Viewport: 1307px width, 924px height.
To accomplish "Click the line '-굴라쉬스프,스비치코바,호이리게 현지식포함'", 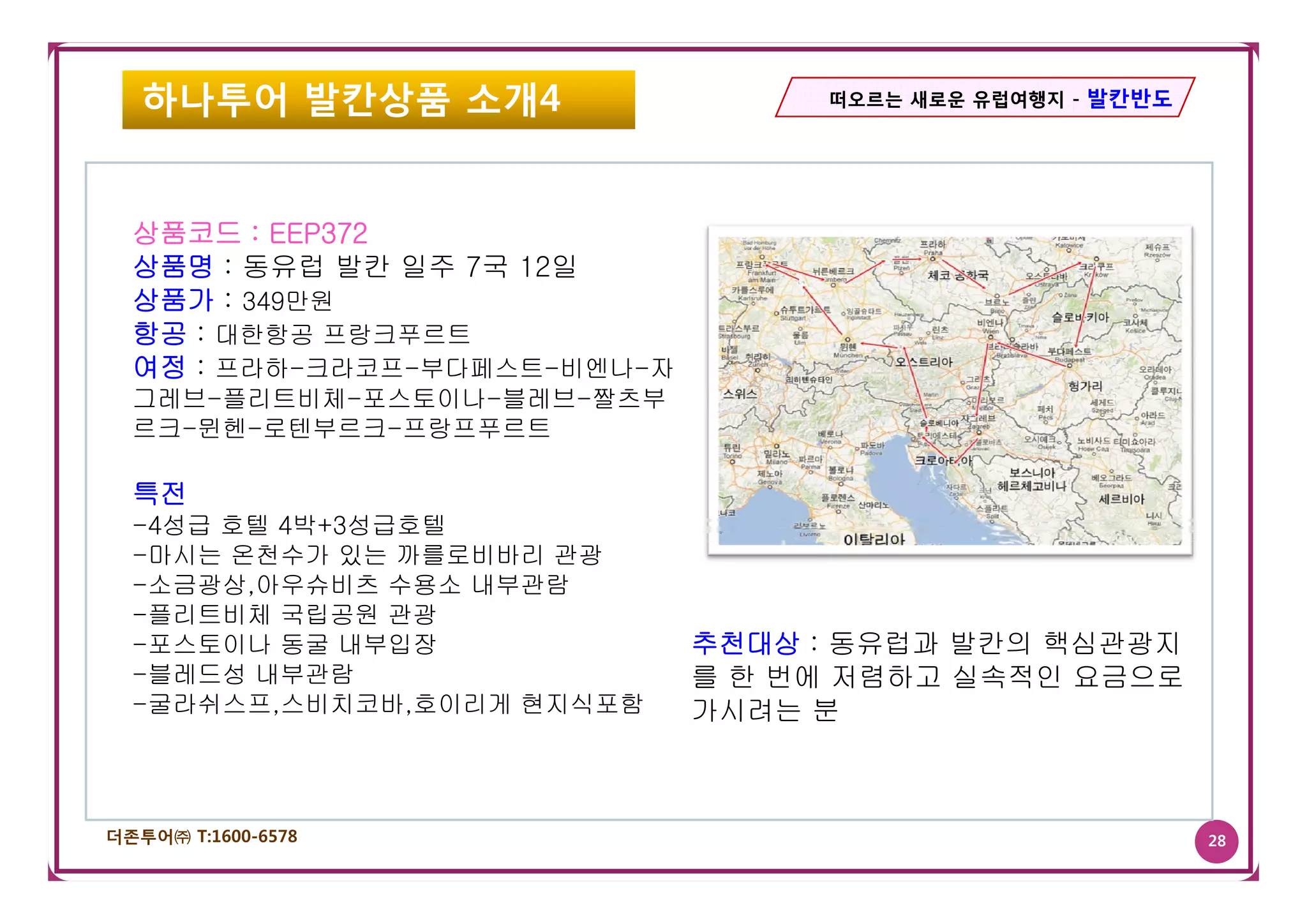I will coord(388,704).
